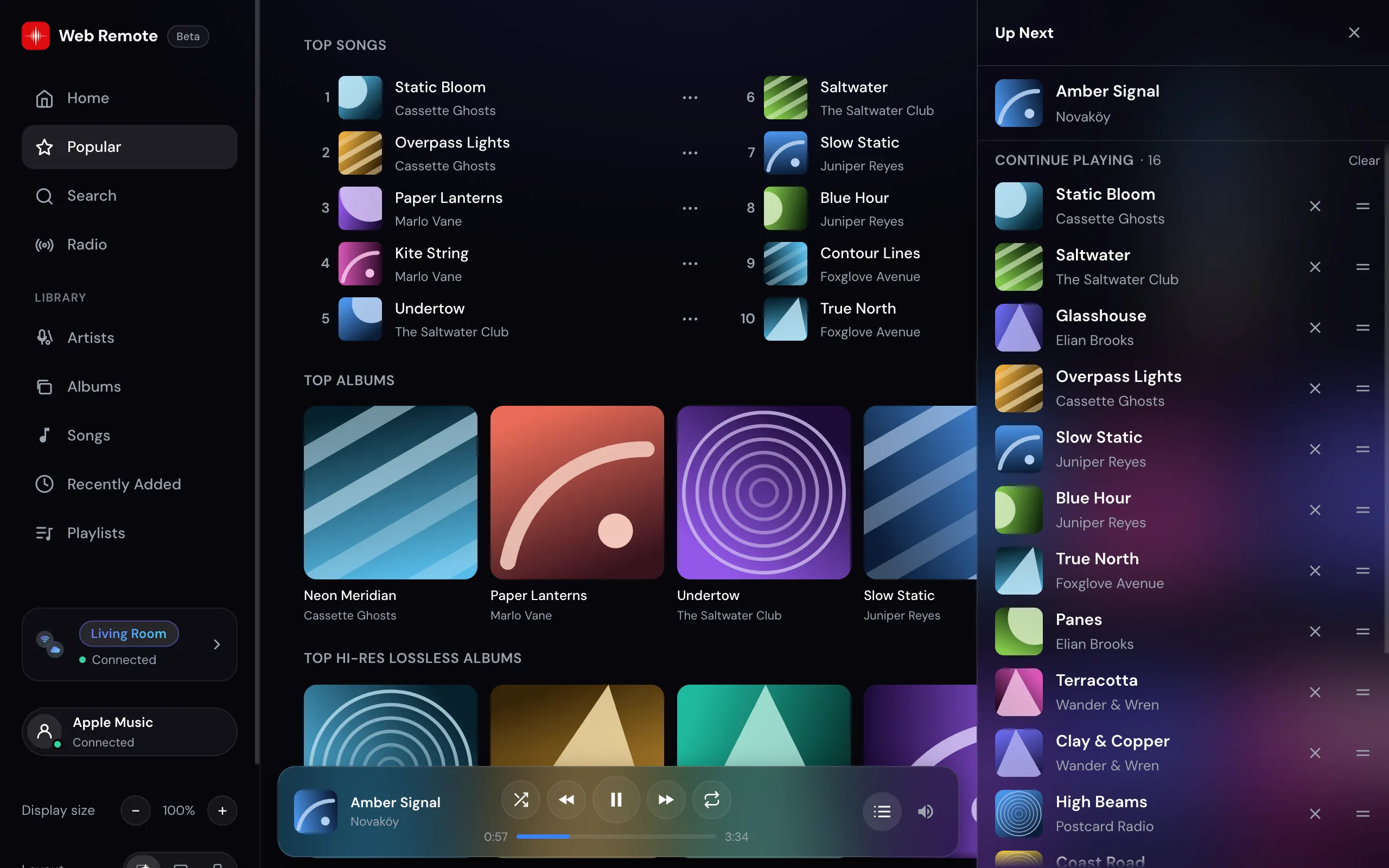The image size is (1389, 868).
Task: Open more options for Undertow song
Action: (690, 318)
